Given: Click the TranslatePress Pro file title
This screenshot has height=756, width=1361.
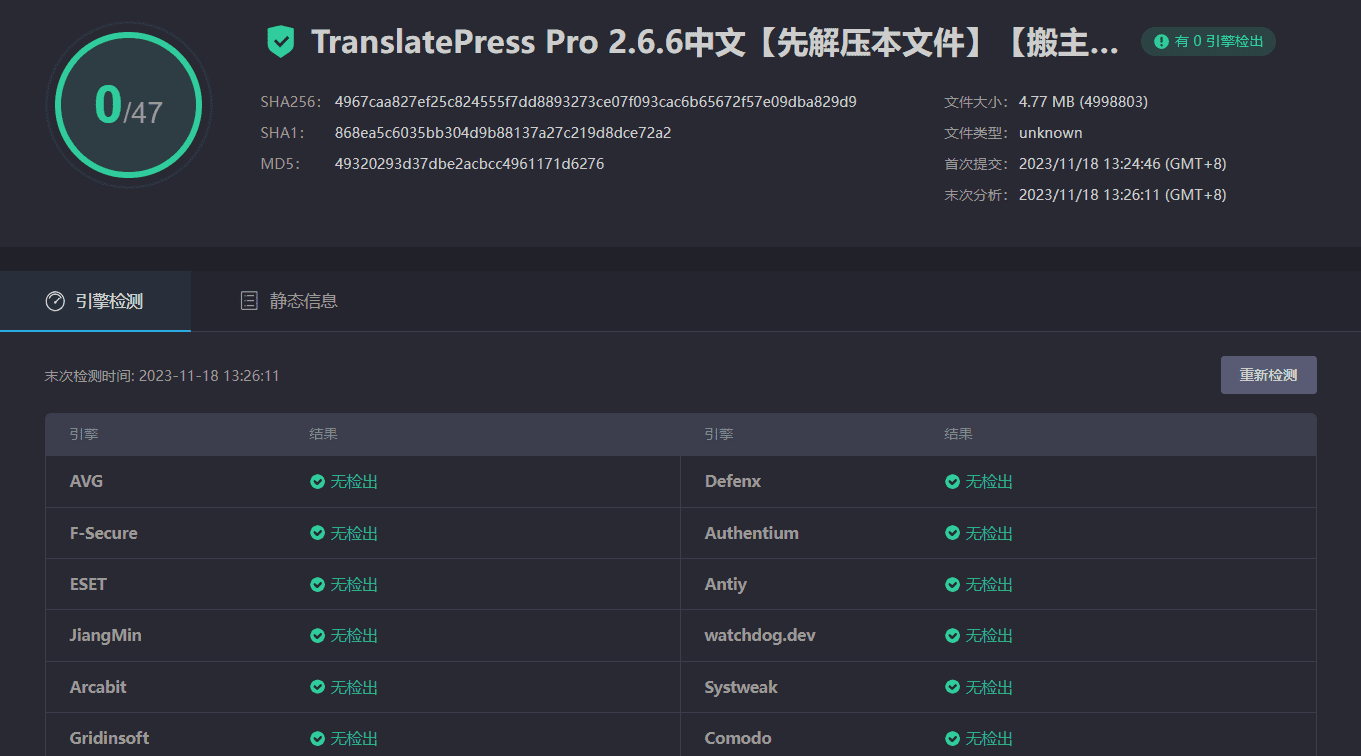Looking at the screenshot, I should click(715, 42).
